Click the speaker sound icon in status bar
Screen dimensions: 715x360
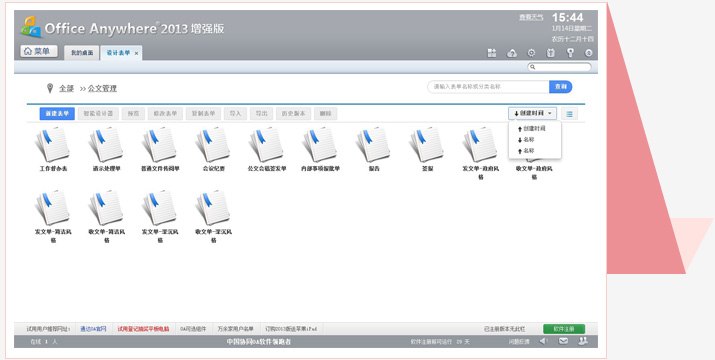(x=543, y=341)
